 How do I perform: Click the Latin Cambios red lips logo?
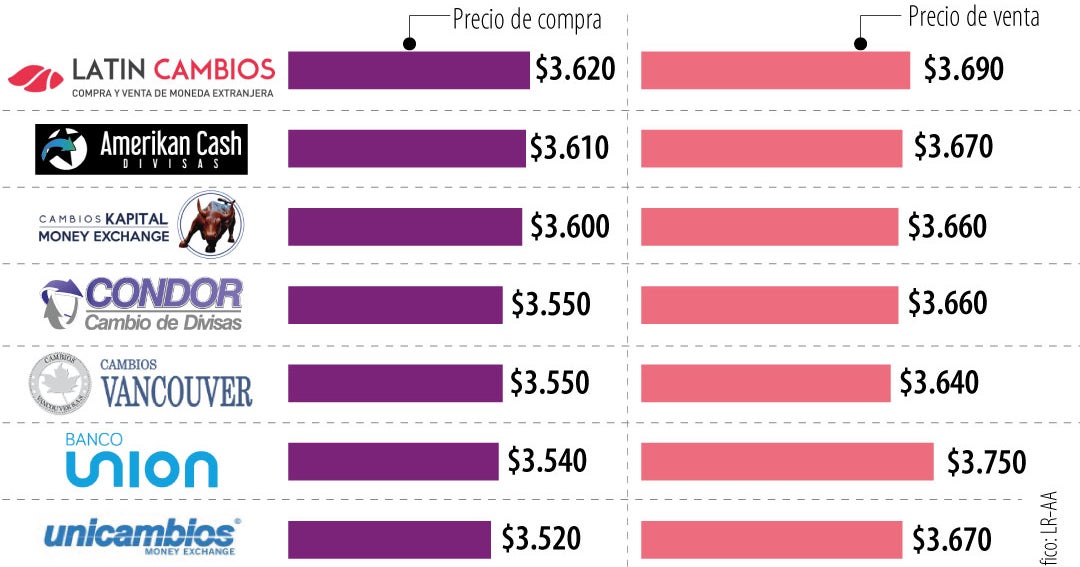[34, 76]
